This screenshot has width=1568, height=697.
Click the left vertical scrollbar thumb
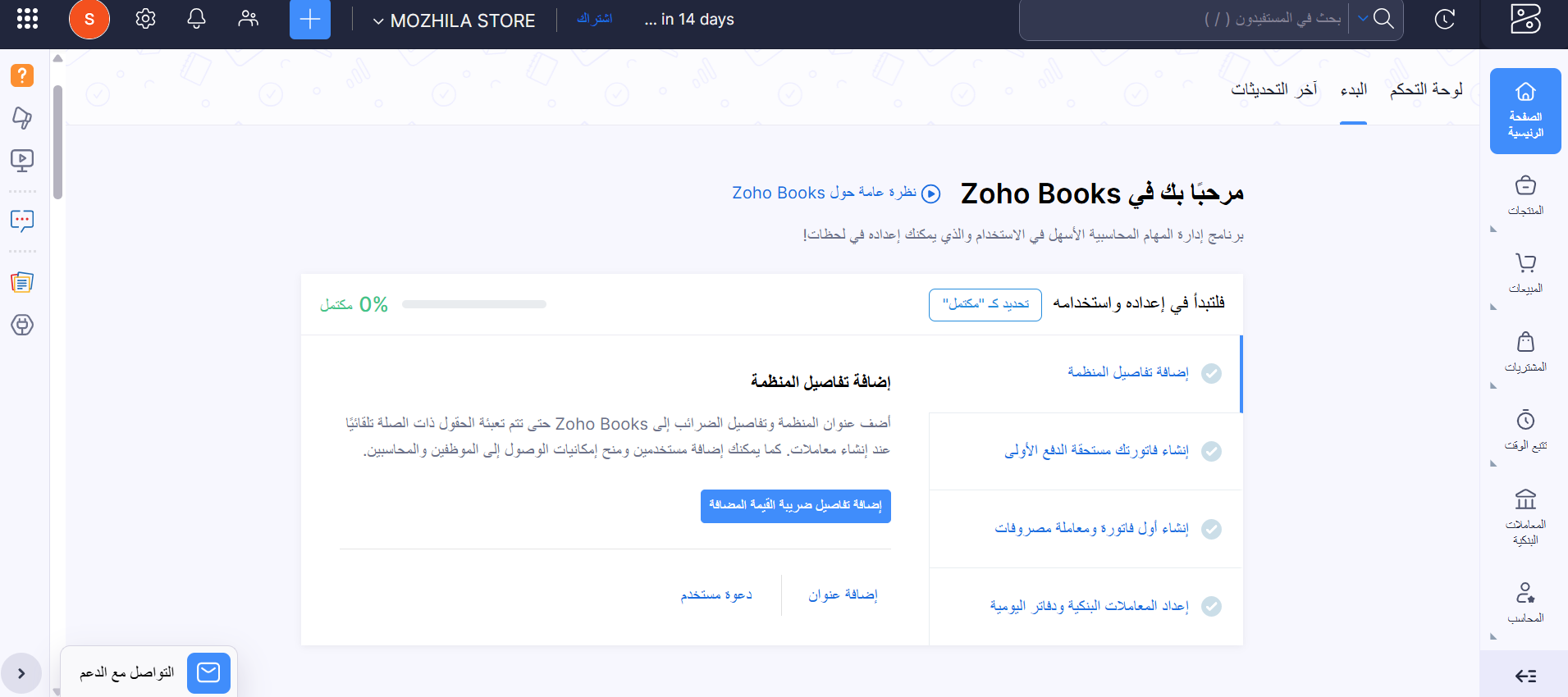[57, 142]
